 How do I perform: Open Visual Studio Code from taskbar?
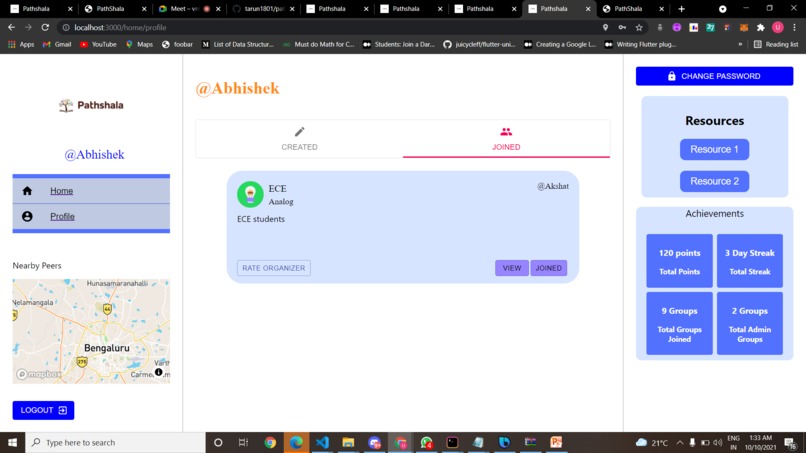(322, 442)
